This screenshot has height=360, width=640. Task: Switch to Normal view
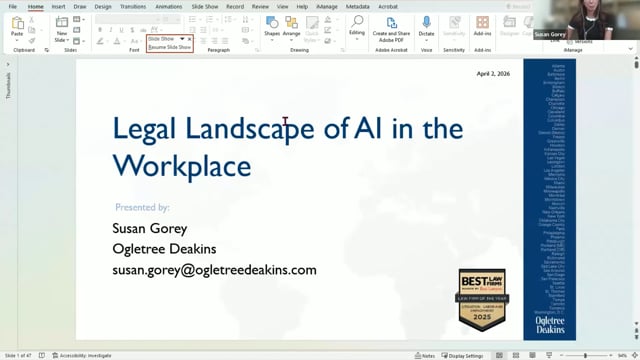[499, 356]
